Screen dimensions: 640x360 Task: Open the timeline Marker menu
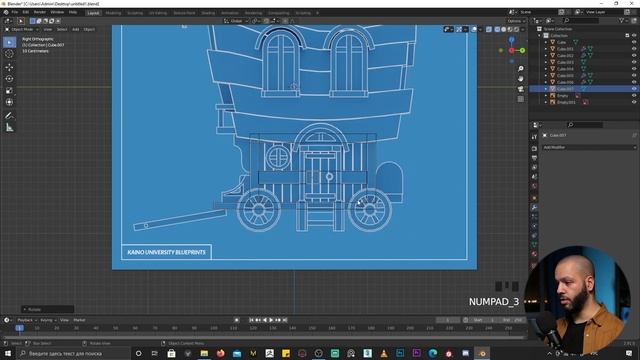[79, 320]
